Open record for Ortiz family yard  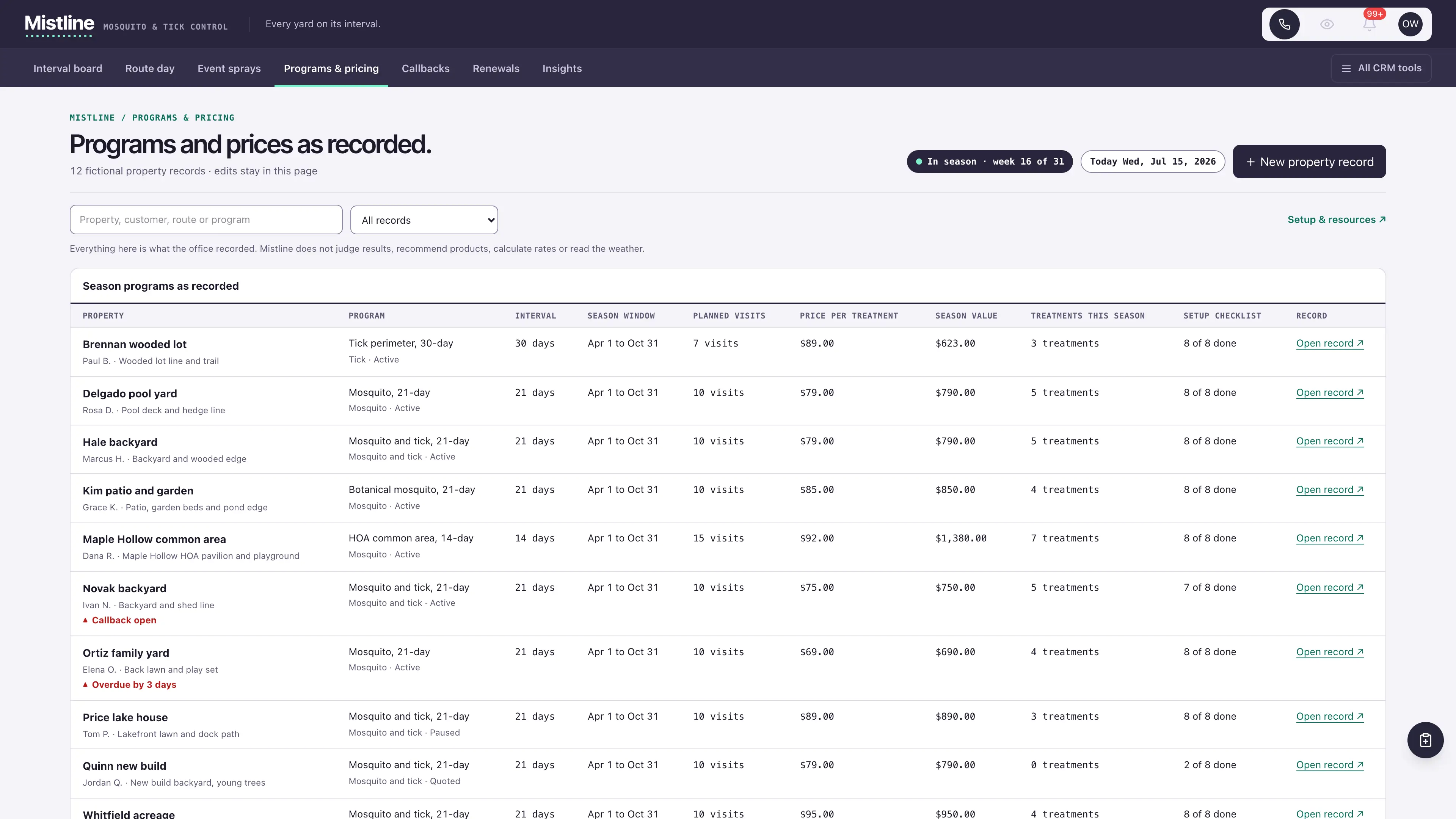(x=1329, y=652)
